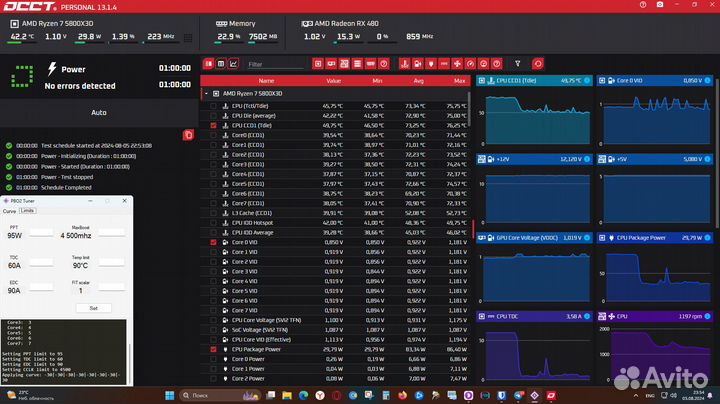This screenshot has width=720, height=404.
Task: Click info icon on +12V graph
Action: [x=587, y=159]
